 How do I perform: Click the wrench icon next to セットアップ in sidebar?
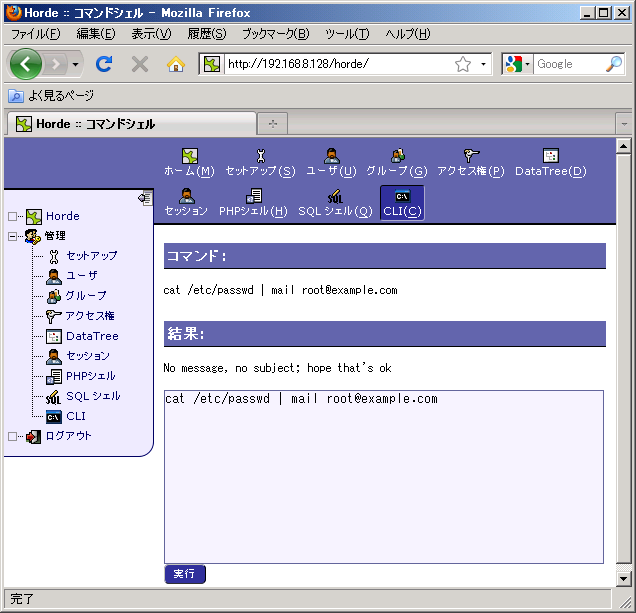(54, 256)
